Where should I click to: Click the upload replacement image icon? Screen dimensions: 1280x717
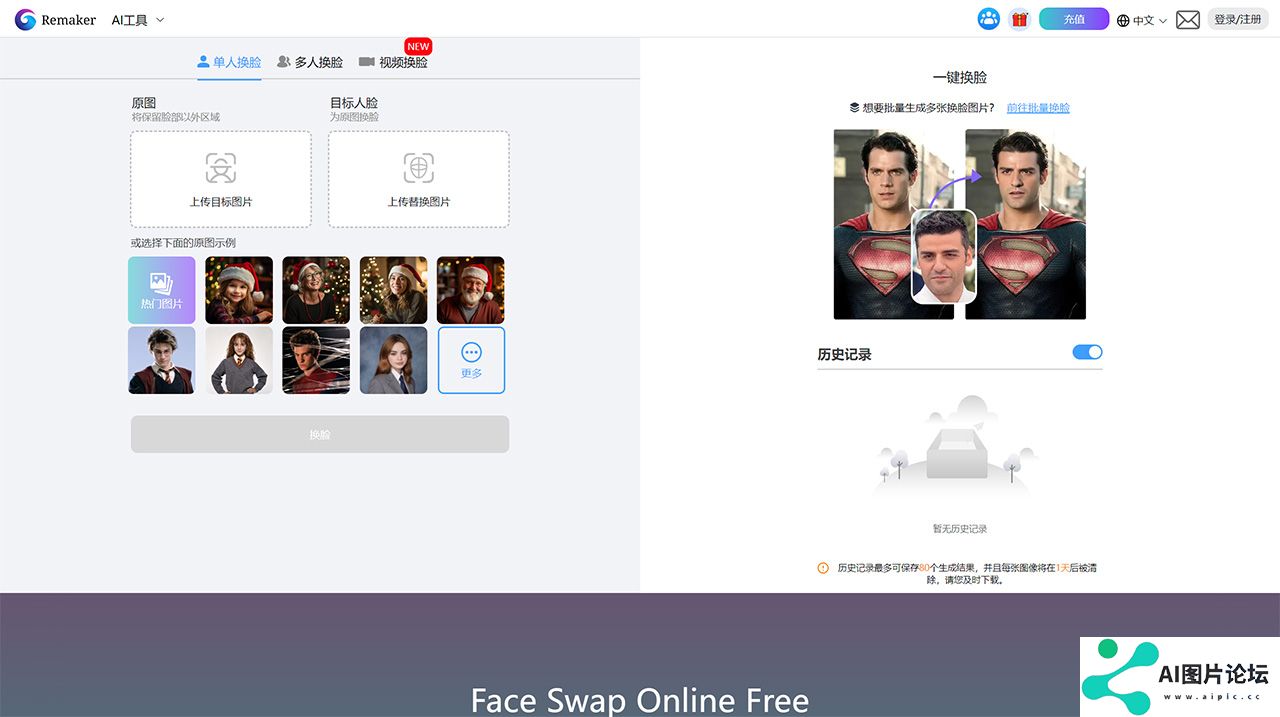(418, 167)
